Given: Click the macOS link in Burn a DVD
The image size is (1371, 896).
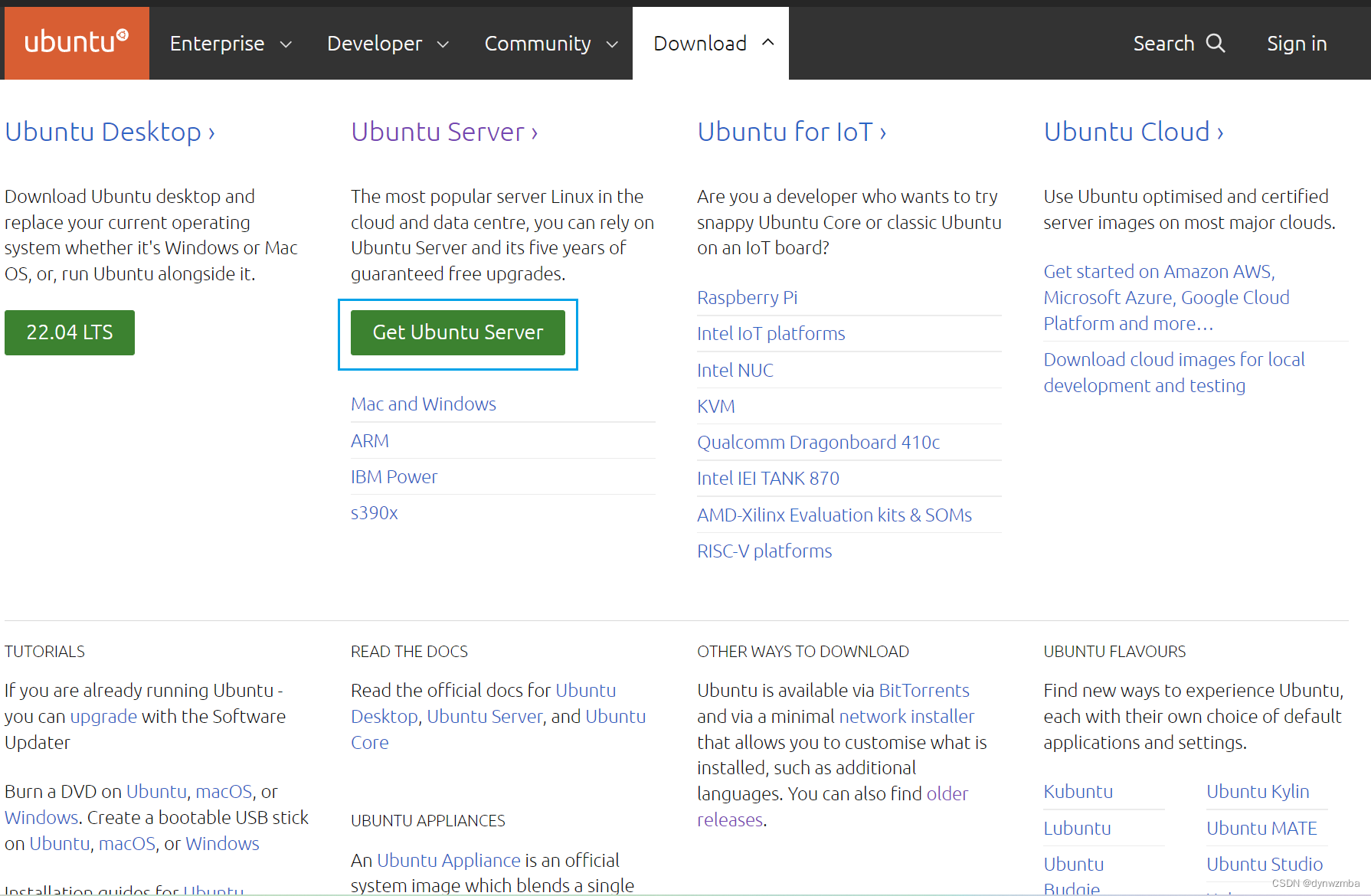Looking at the screenshot, I should (x=224, y=792).
